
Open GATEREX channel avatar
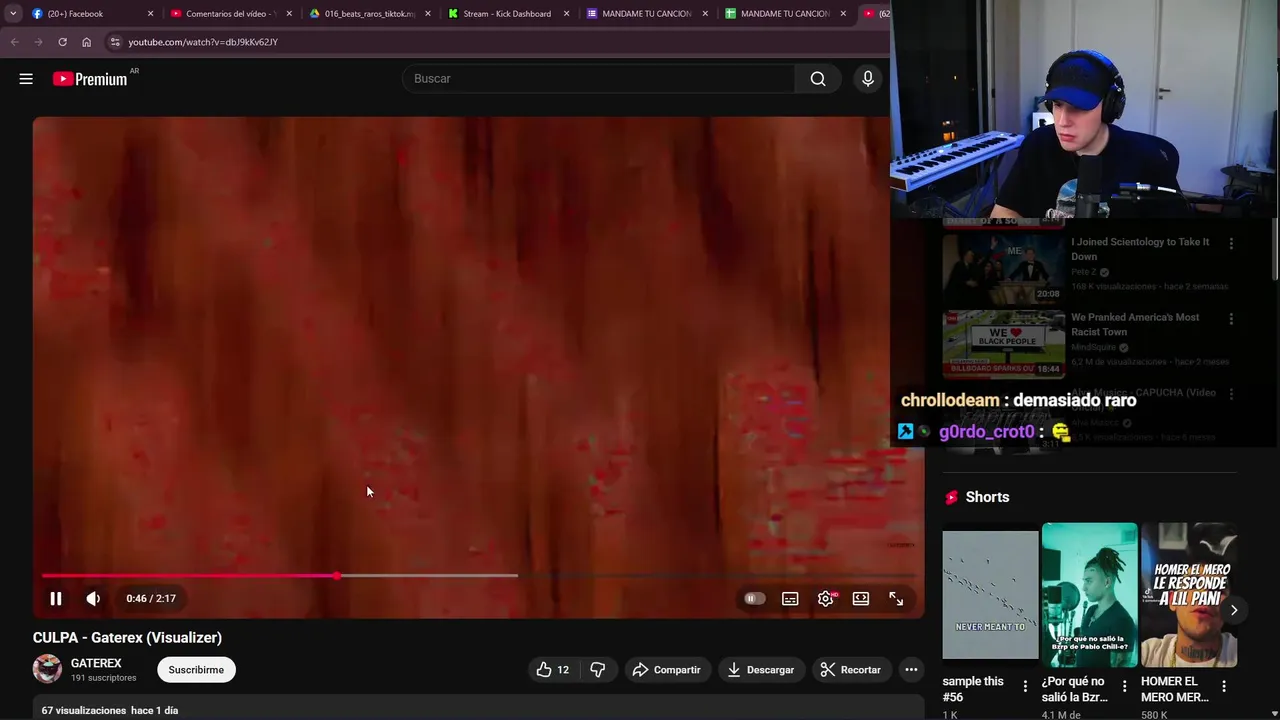pos(47,669)
